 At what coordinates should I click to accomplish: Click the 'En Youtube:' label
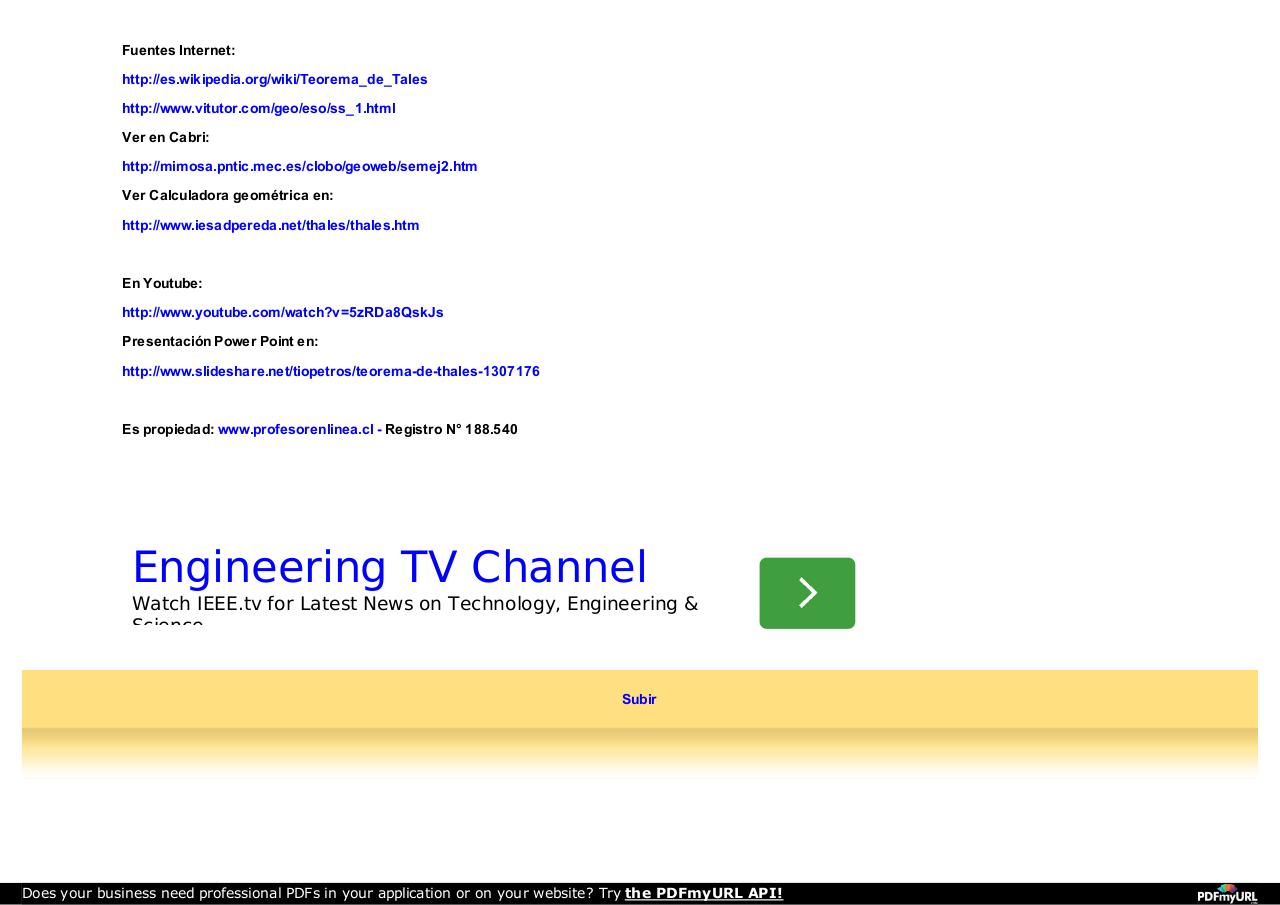(x=162, y=283)
